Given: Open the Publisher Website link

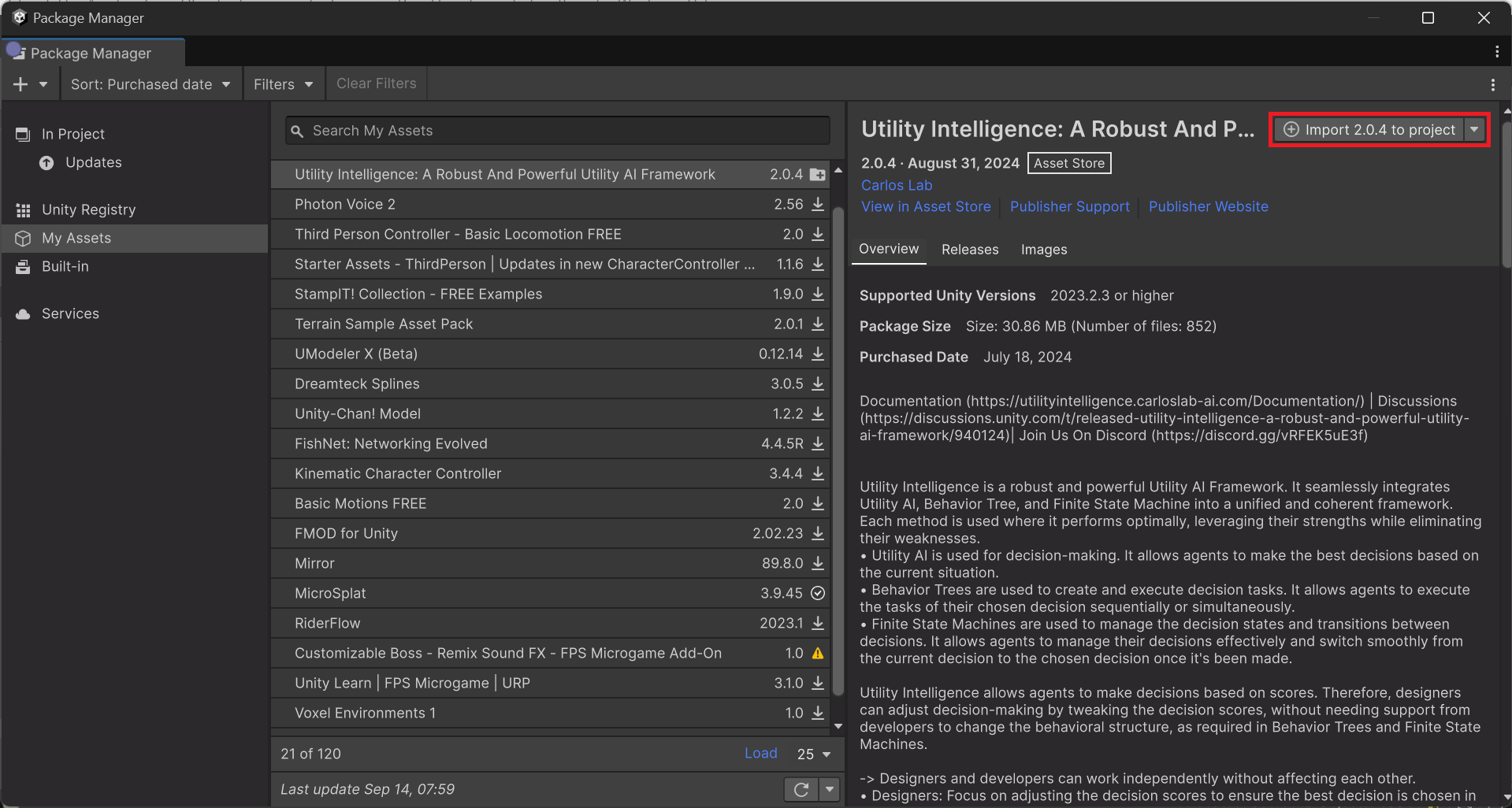Looking at the screenshot, I should (1208, 206).
